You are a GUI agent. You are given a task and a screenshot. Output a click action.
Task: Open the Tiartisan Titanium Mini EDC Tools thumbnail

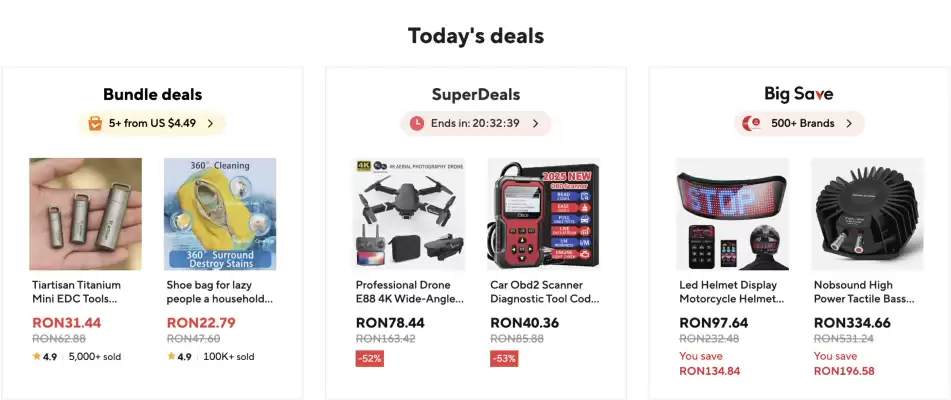click(85, 214)
